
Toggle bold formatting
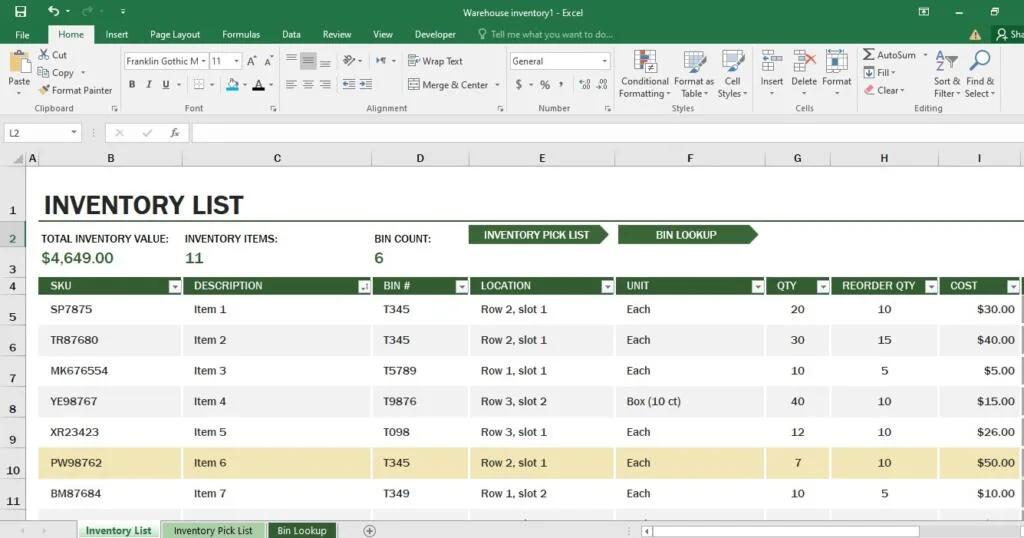[130, 85]
